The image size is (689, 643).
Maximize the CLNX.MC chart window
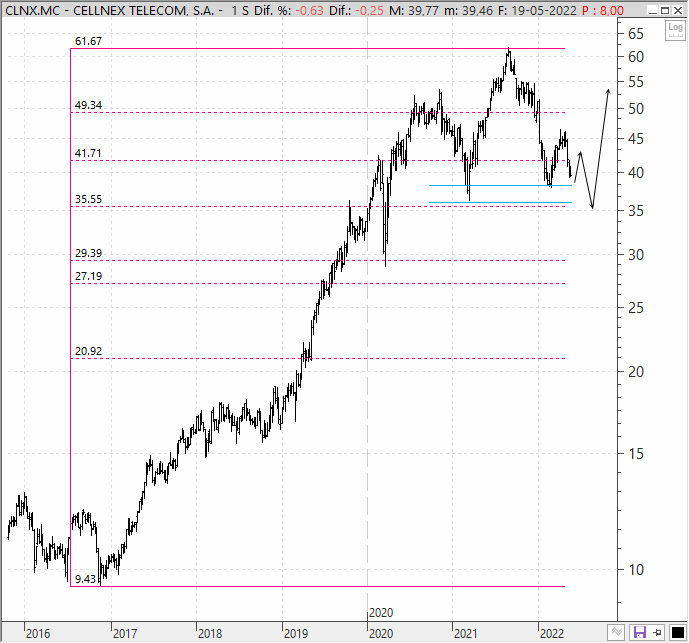coord(665,10)
